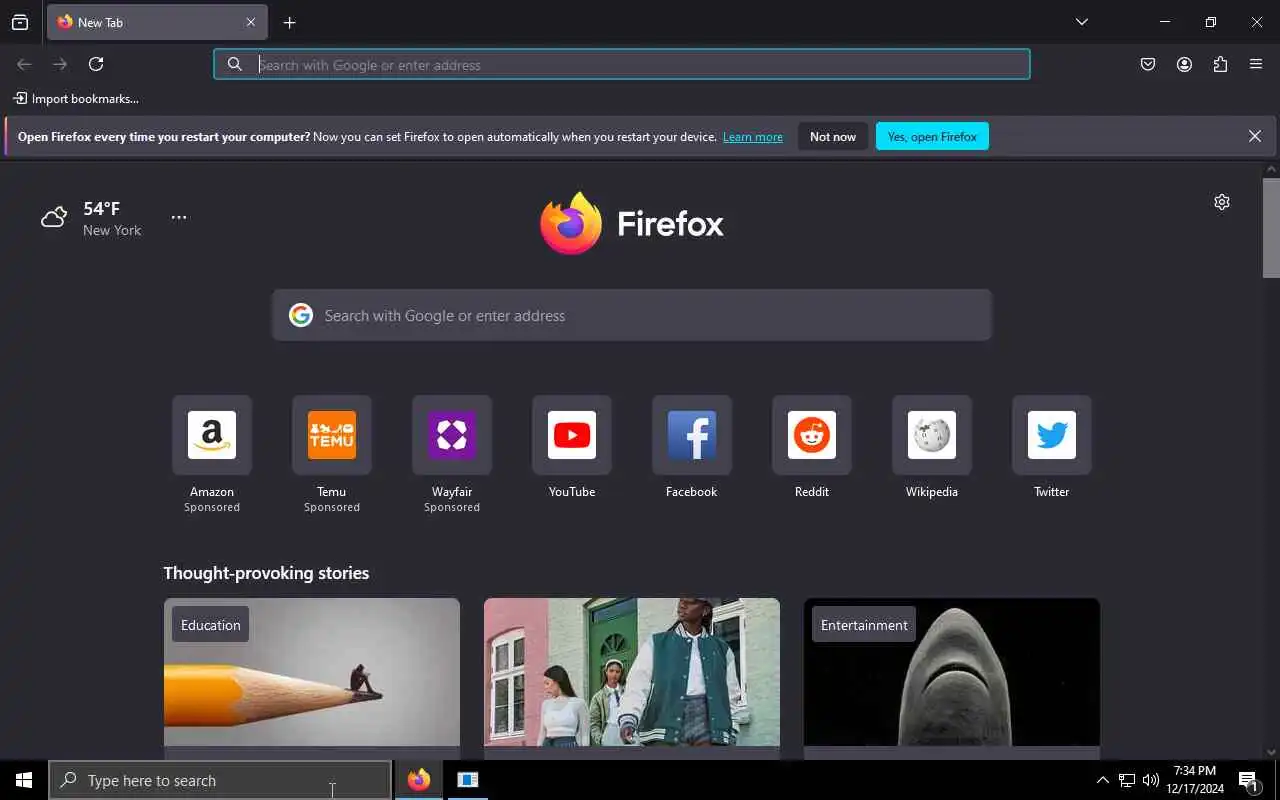Viewport: 1280px width, 800px height.
Task: Click the taskbar Type here to search box
Action: coord(220,780)
